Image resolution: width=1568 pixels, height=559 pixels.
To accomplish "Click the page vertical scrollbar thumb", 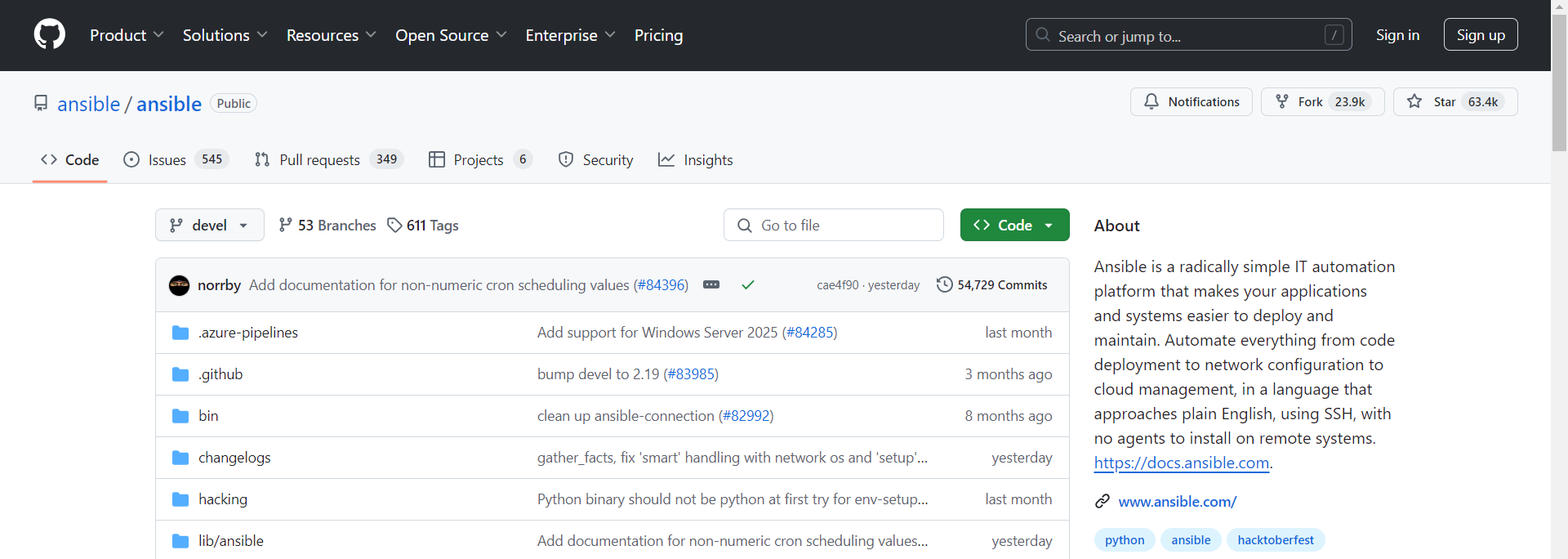I will pyautogui.click(x=1559, y=82).
